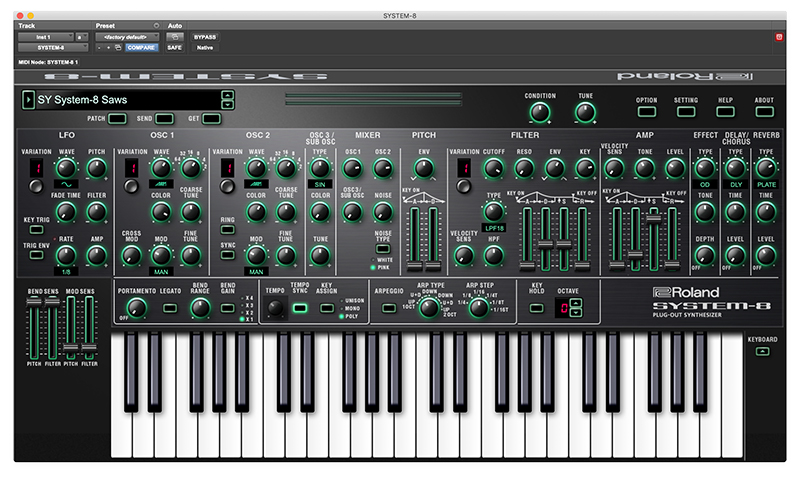Click the Arp Type selector knob
Viewport: 800px width, 478px height.
429,308
